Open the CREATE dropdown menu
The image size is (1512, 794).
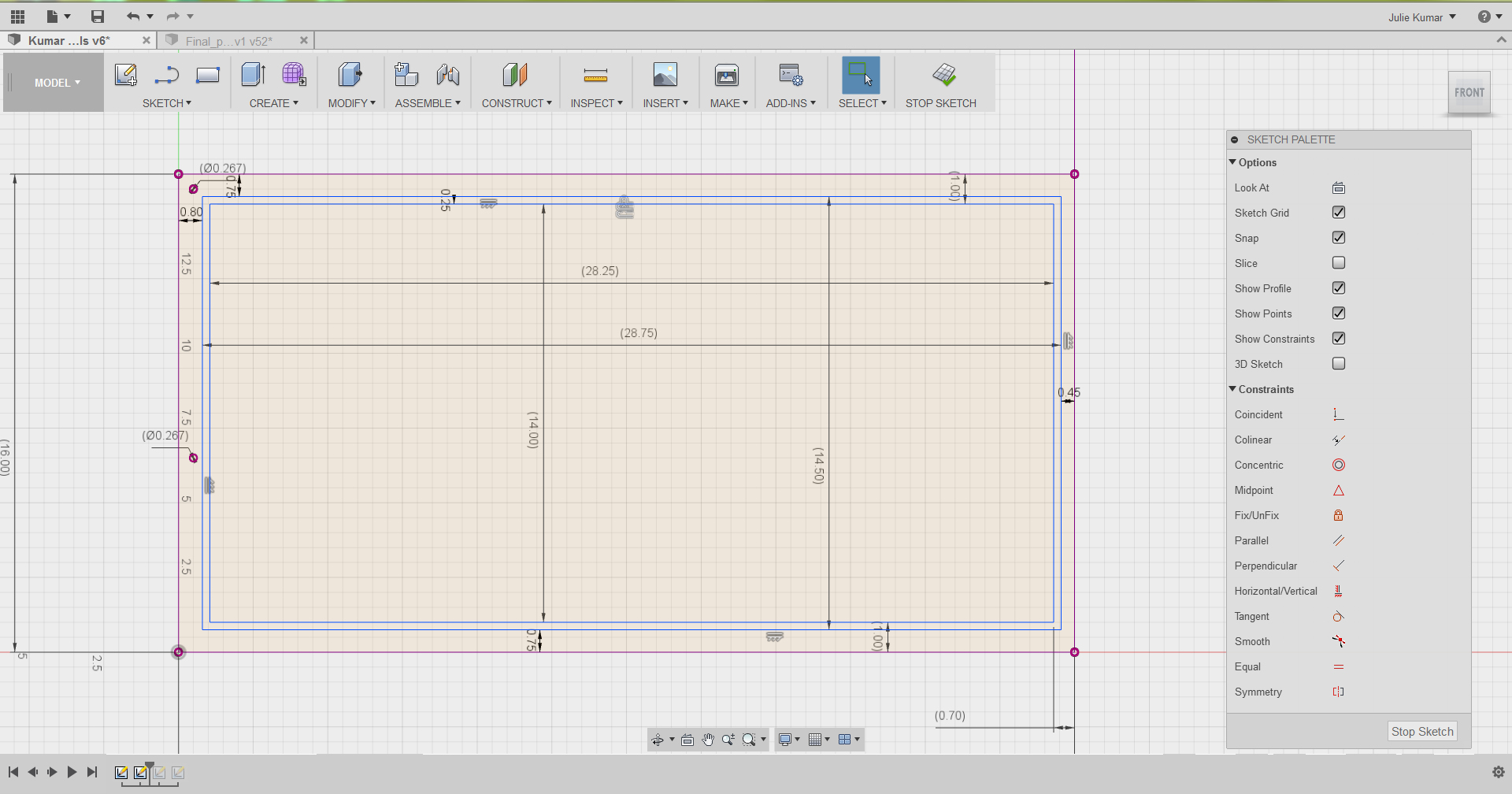pos(274,103)
